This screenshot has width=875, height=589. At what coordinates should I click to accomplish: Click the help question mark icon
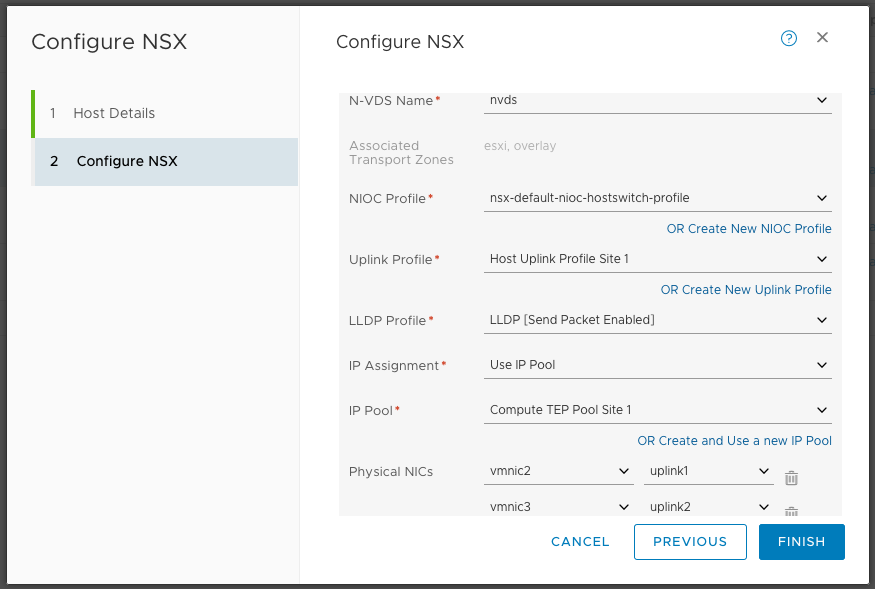(x=789, y=38)
